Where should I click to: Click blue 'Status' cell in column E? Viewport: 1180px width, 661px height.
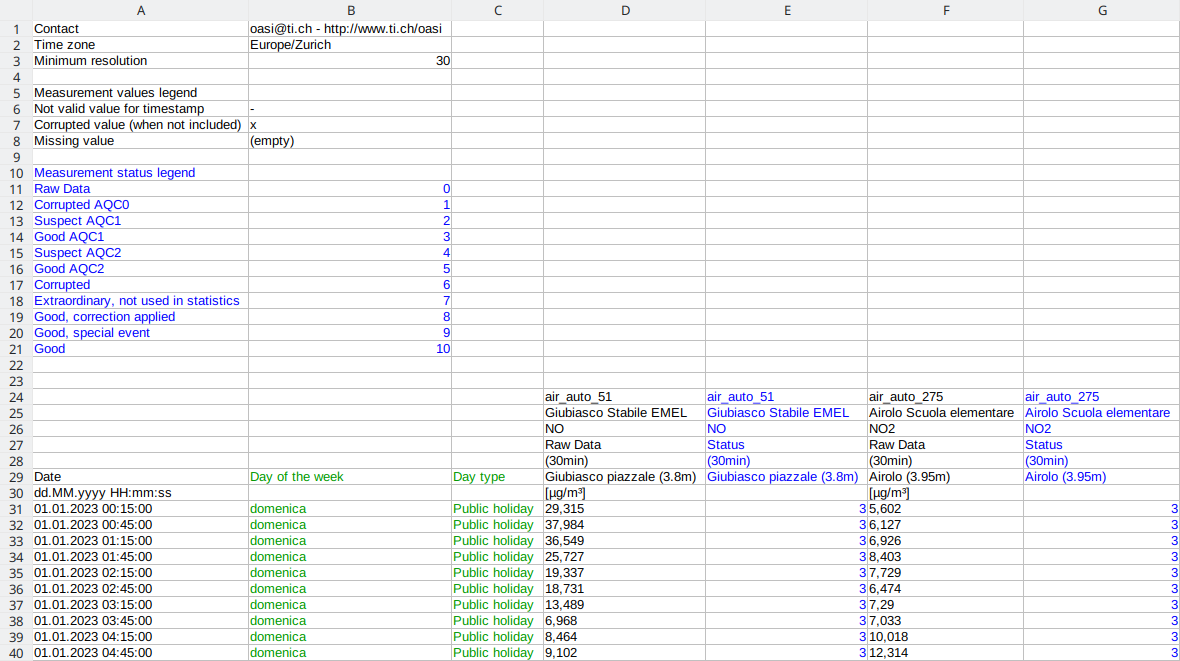point(786,444)
